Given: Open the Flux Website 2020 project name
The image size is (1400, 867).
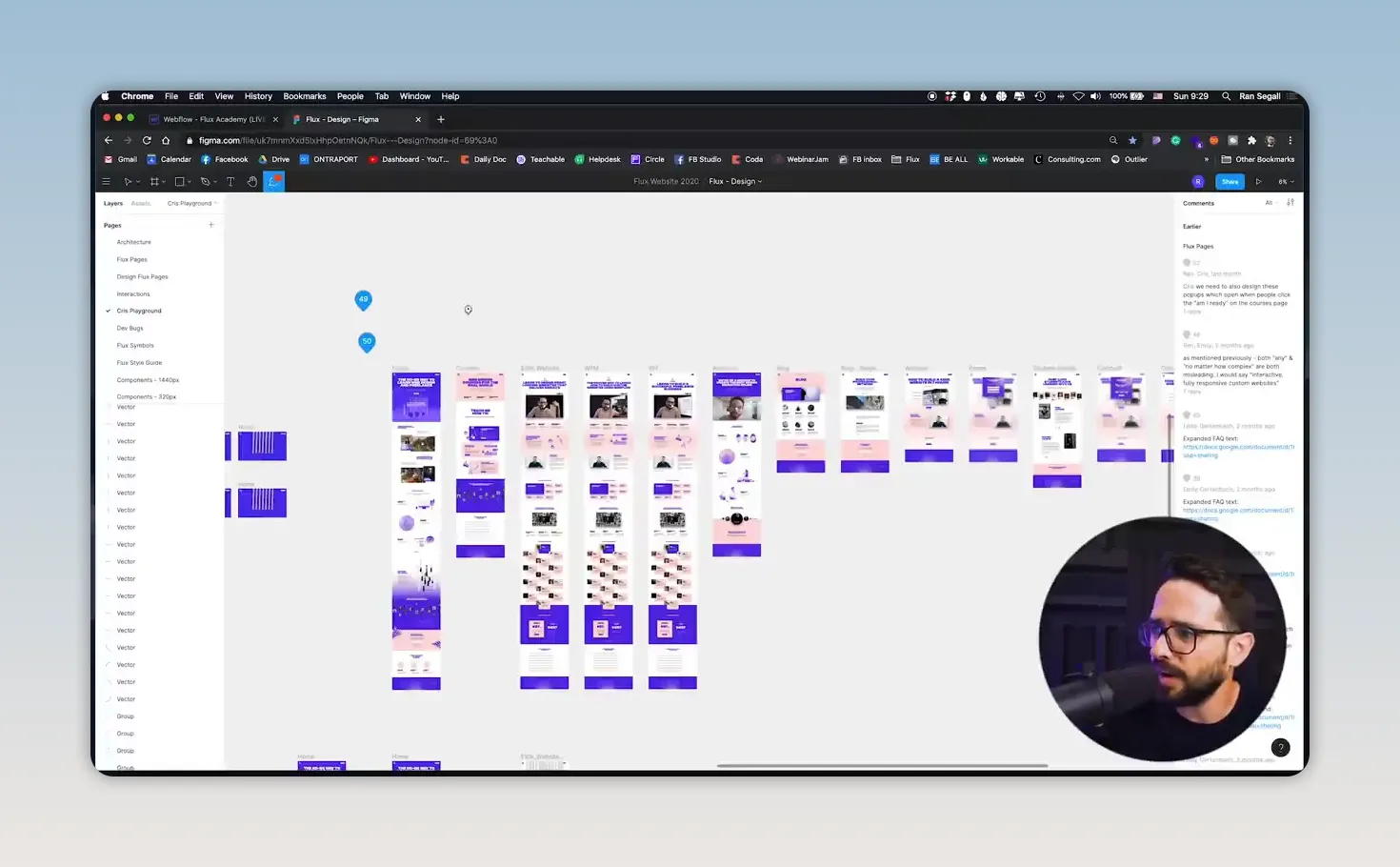Looking at the screenshot, I should point(666,182).
